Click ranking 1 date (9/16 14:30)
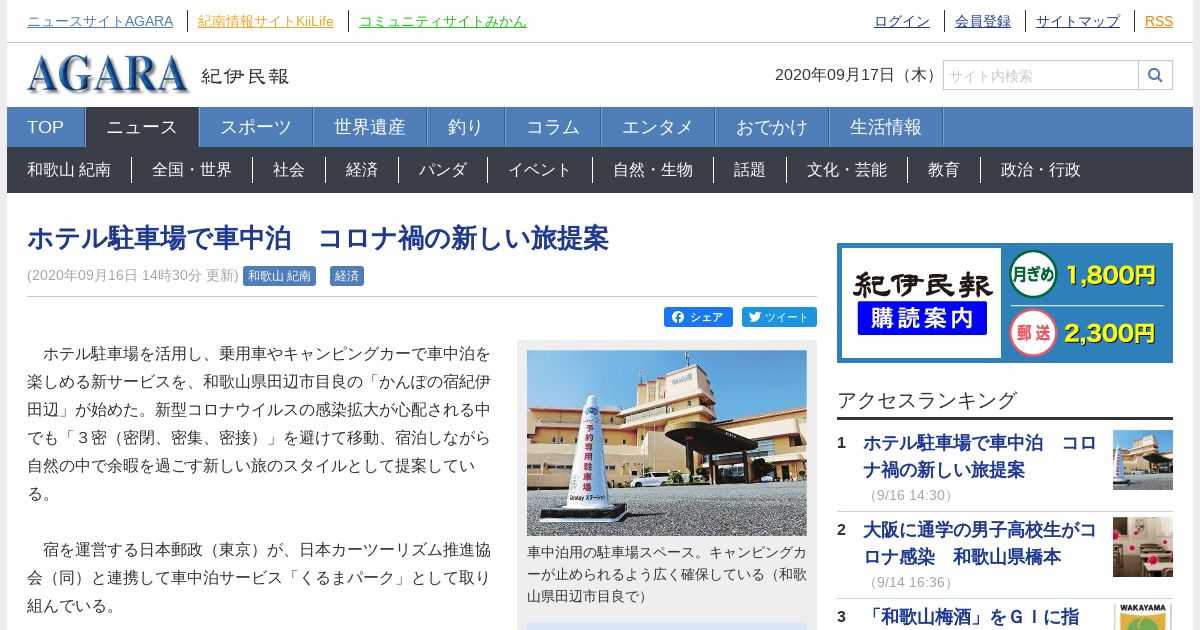The height and width of the screenshot is (630, 1200). [x=910, y=495]
